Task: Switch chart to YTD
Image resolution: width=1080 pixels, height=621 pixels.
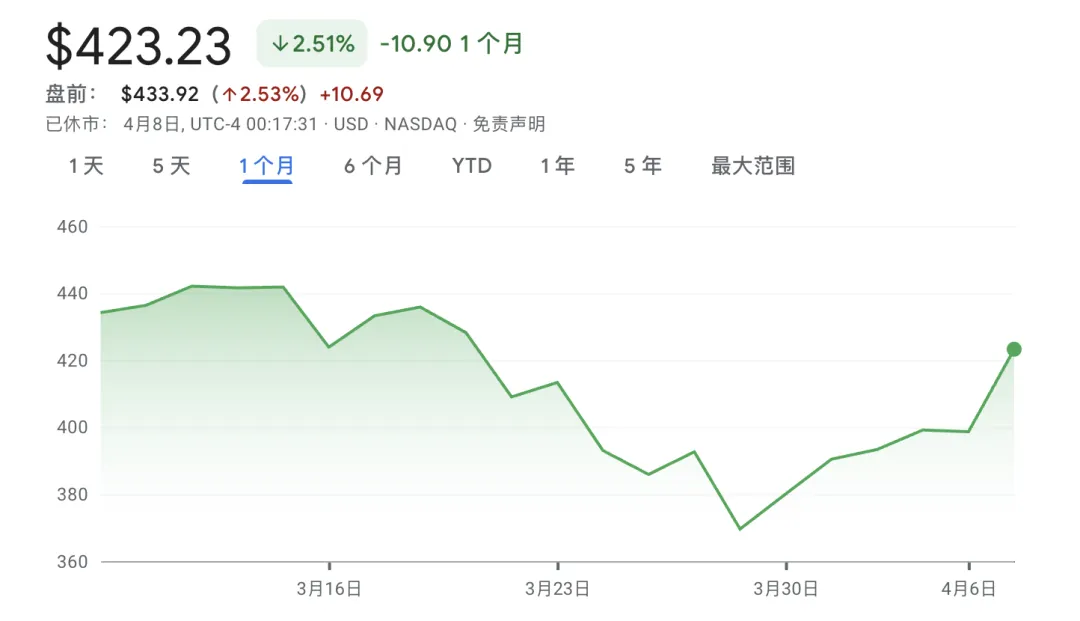Action: click(x=472, y=166)
